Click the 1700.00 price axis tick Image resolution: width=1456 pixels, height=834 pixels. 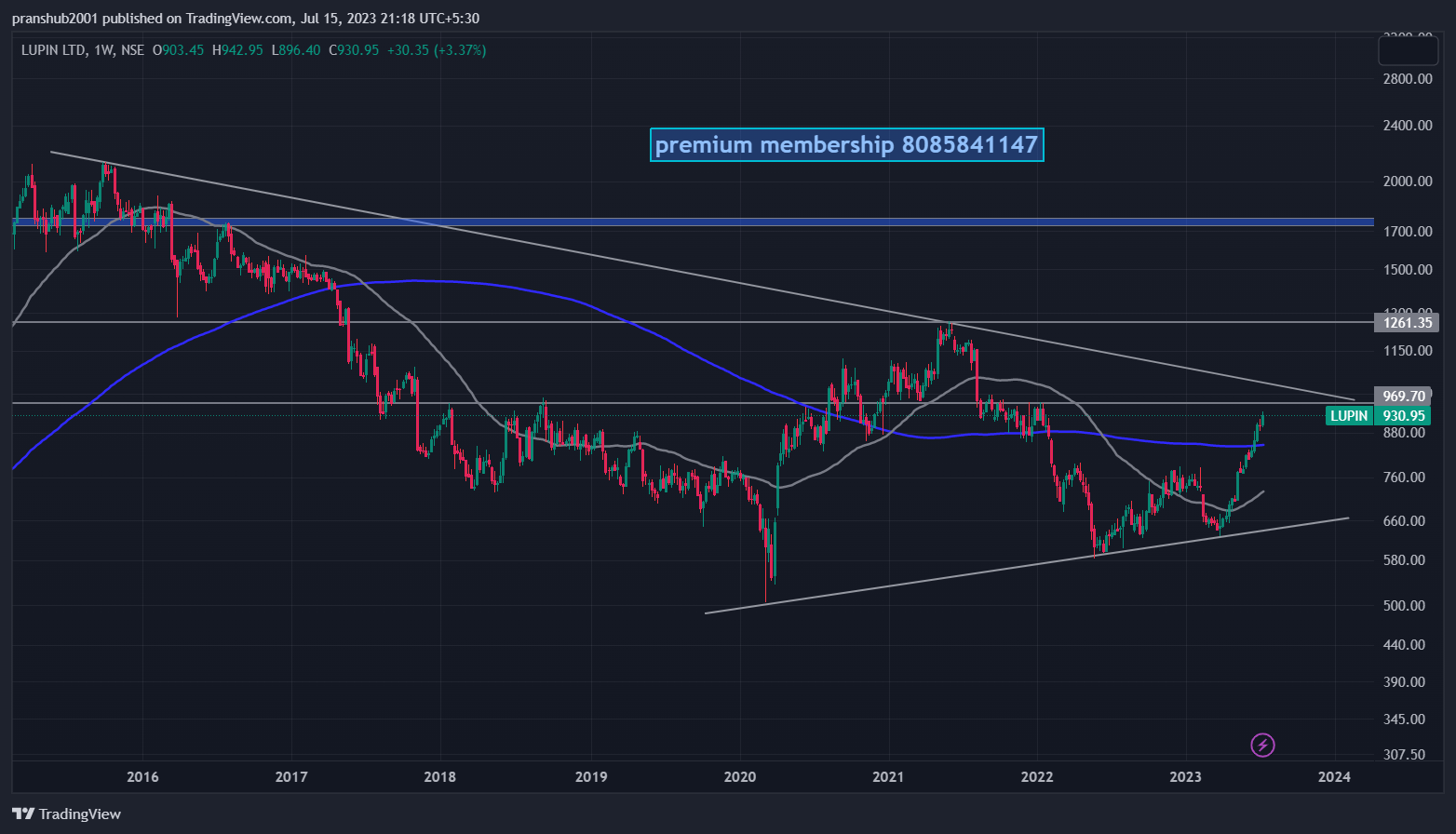pos(1407,231)
